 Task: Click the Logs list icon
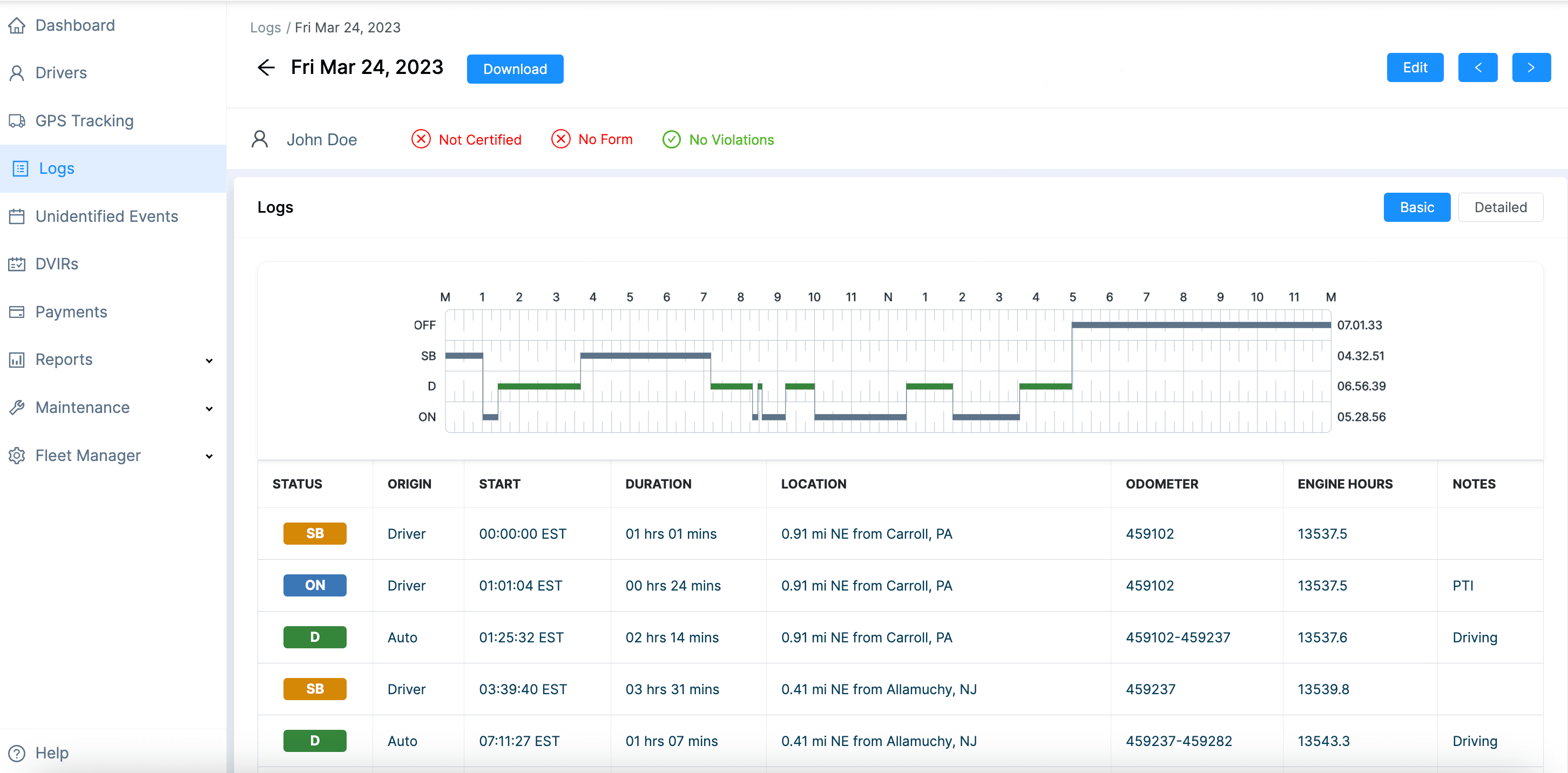pos(20,168)
